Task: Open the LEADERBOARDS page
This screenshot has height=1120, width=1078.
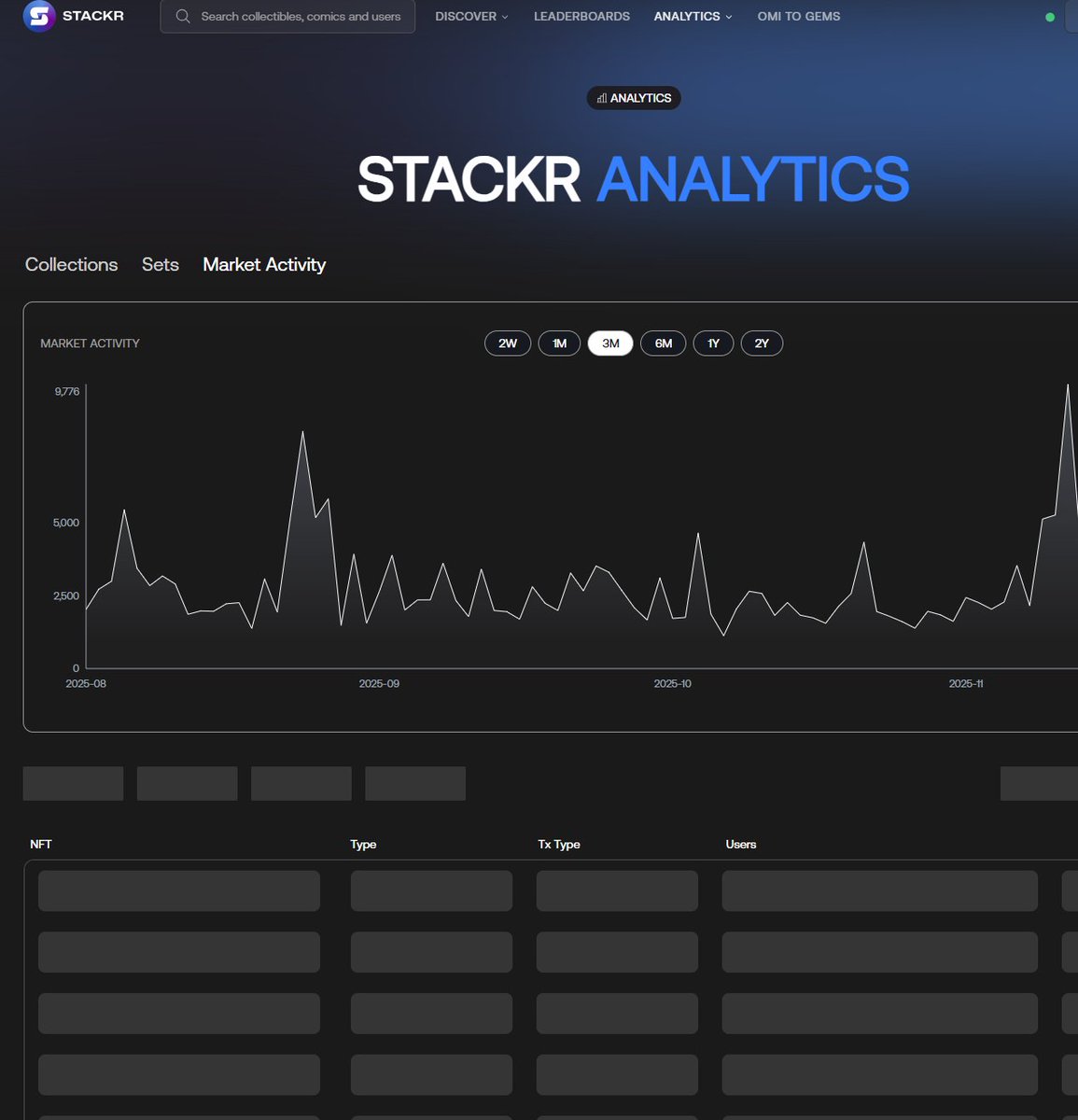Action: (581, 16)
